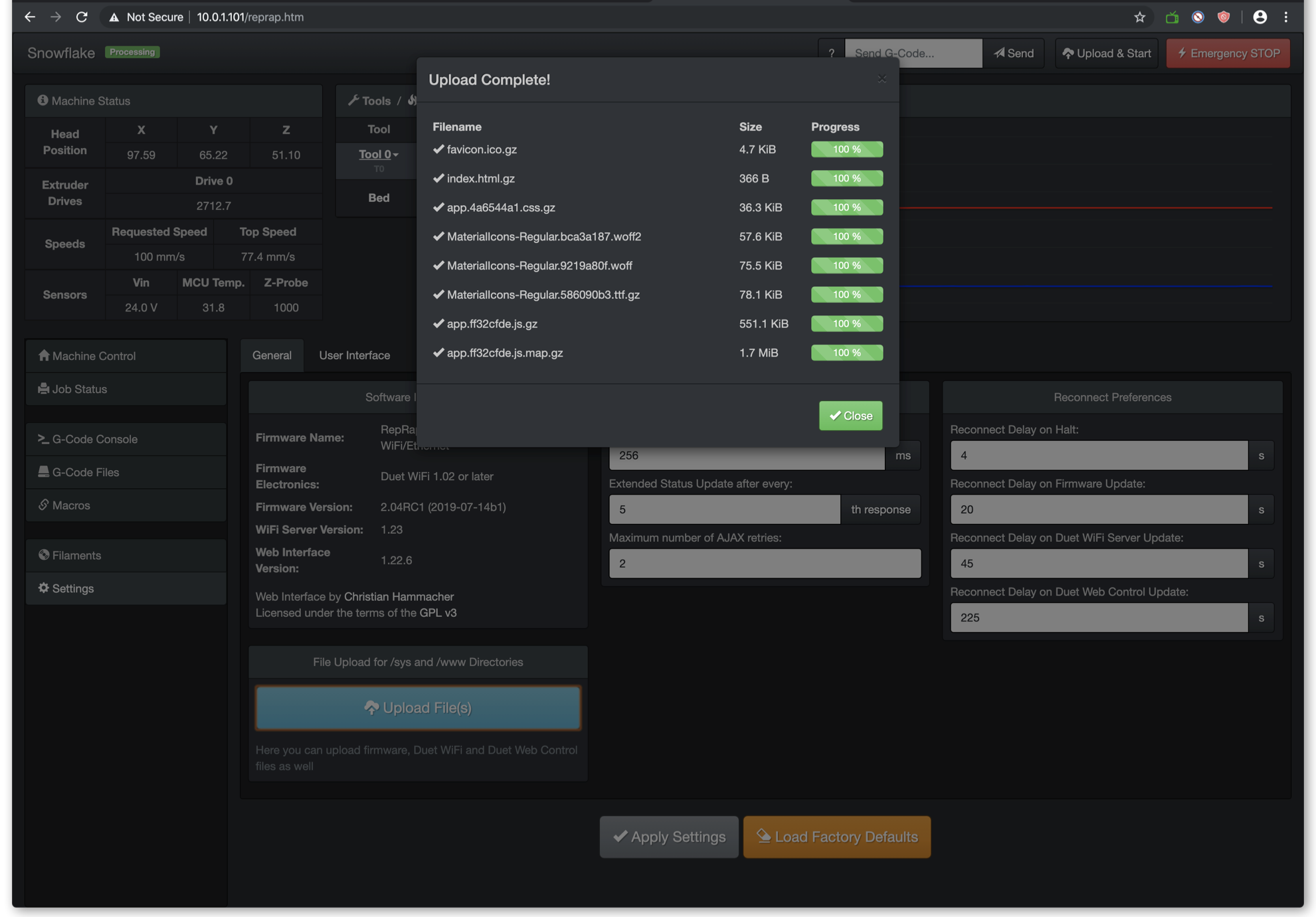Click the Load Factory Defaults button

[x=836, y=837]
